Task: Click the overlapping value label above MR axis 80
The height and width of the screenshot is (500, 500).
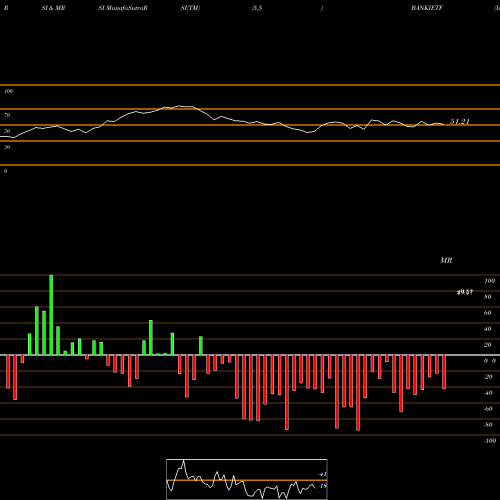Action: click(465, 293)
